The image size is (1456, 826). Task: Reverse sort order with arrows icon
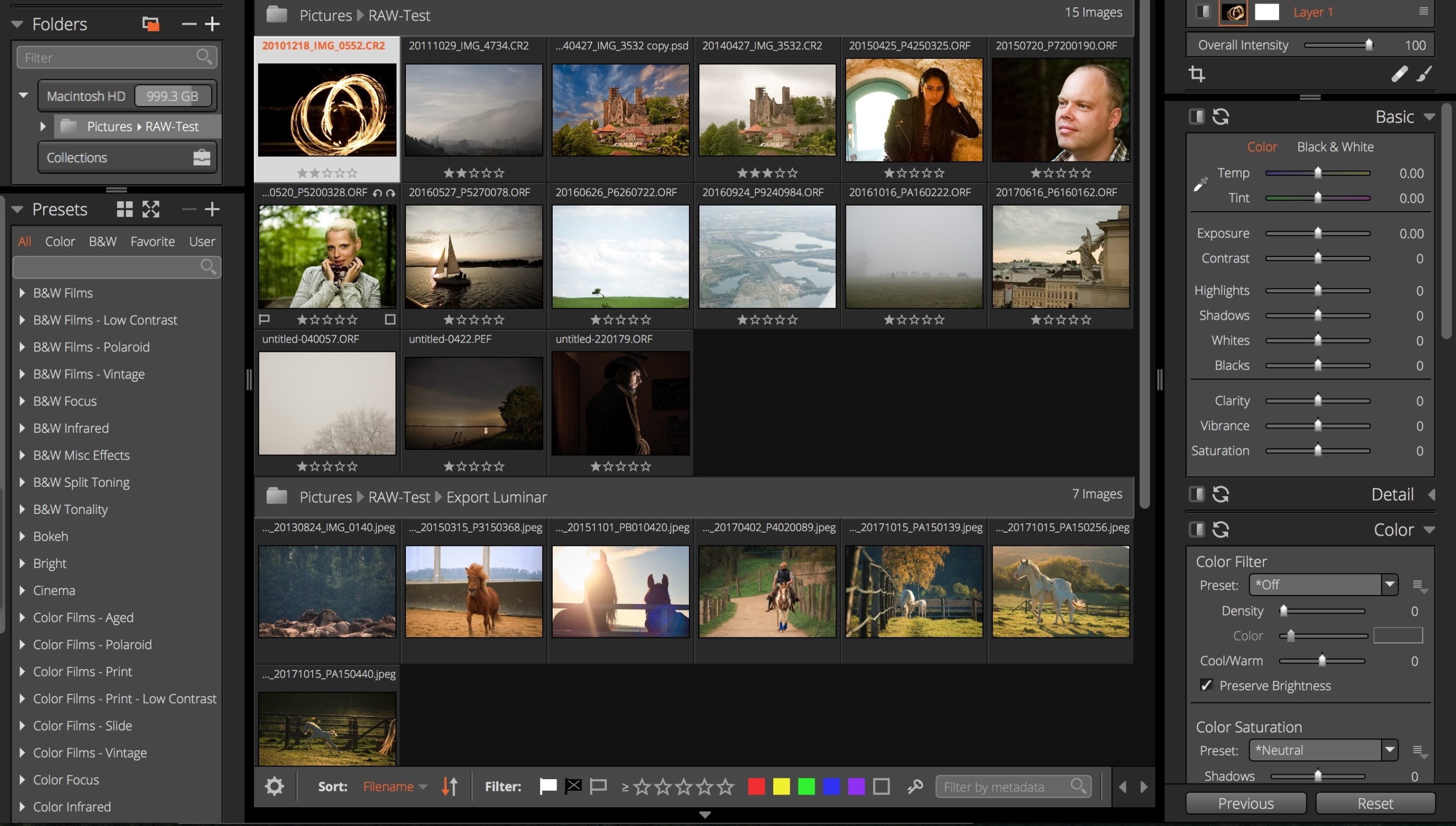(450, 786)
